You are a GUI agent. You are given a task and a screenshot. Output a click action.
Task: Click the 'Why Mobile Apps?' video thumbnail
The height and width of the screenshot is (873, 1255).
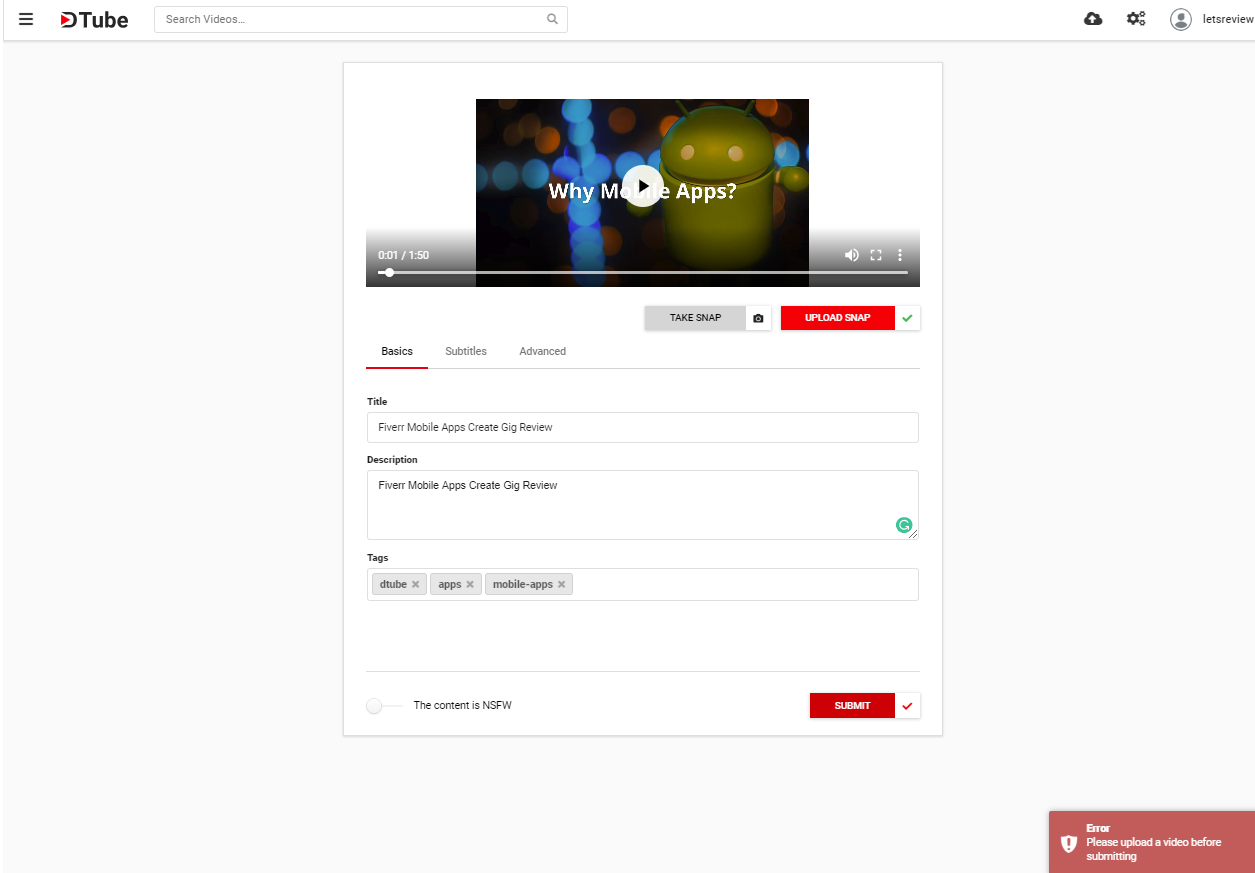(642, 192)
